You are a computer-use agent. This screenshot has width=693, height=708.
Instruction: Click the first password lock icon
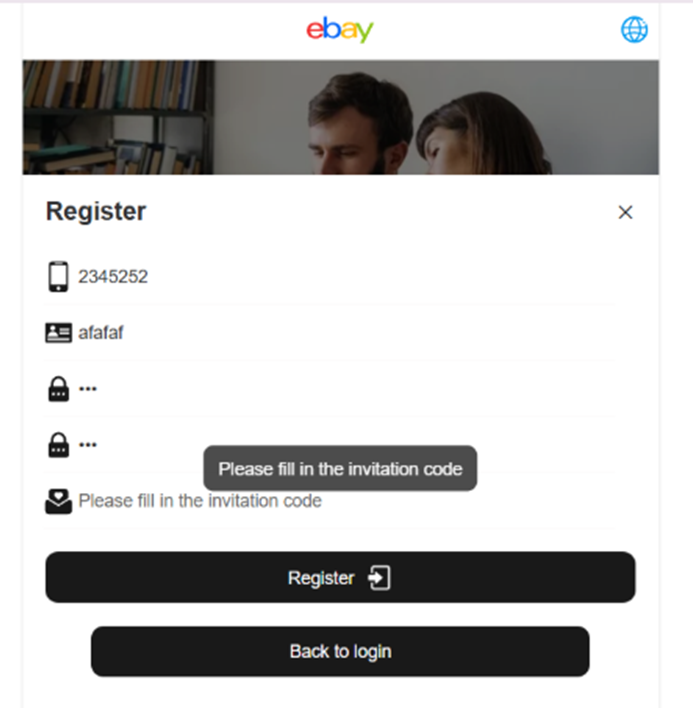click(x=59, y=389)
